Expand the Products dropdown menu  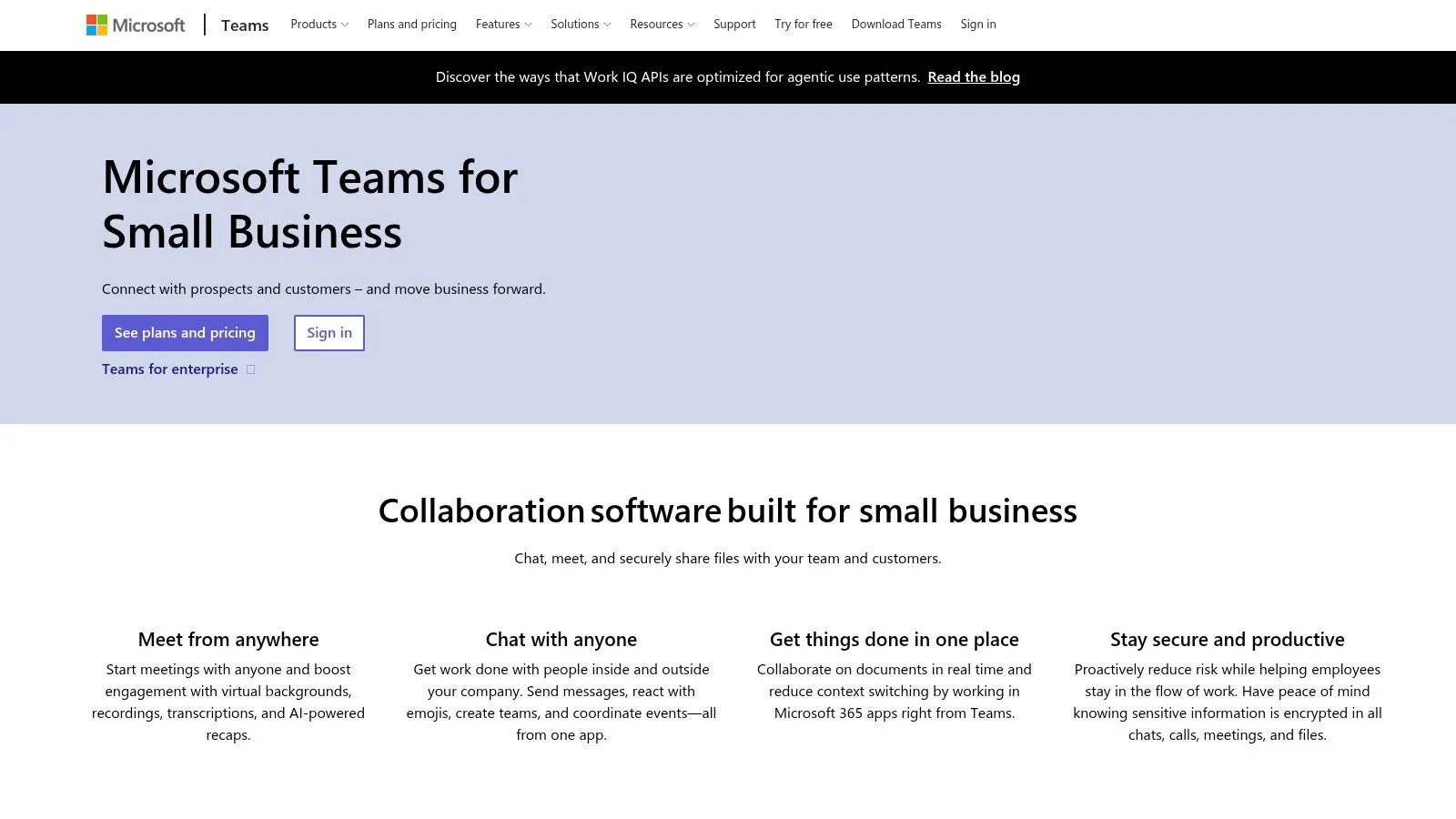pyautogui.click(x=319, y=25)
